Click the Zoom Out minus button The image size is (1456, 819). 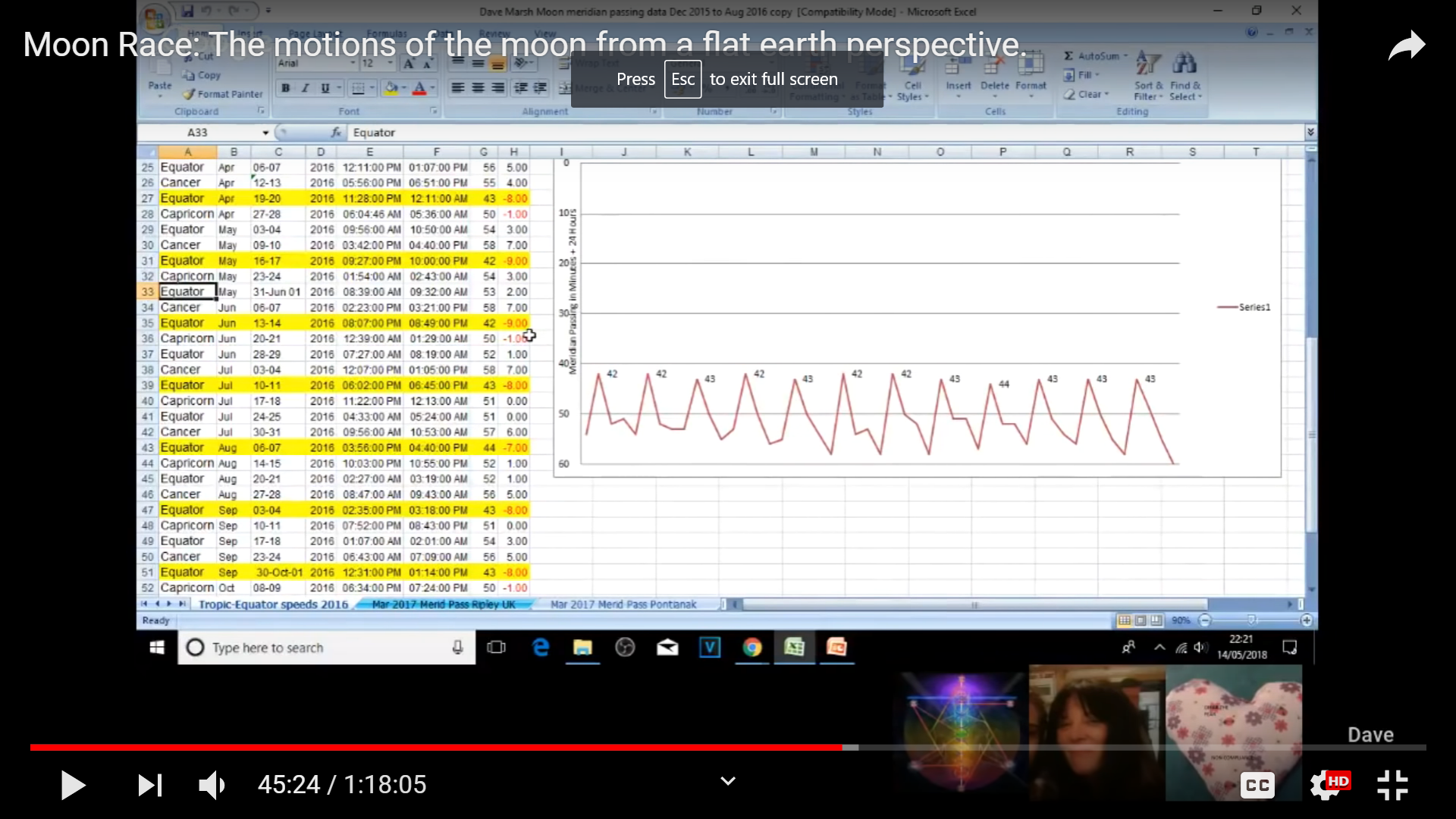[x=1205, y=620]
